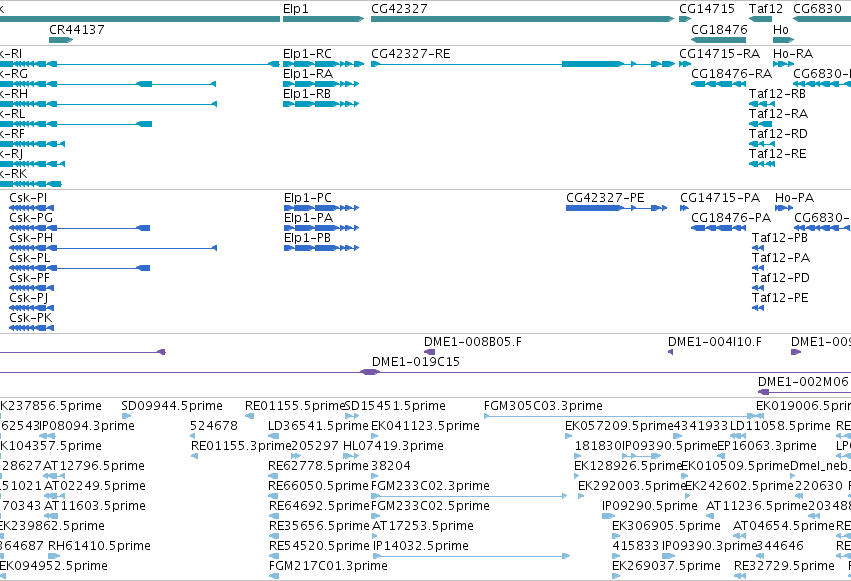Click the FGM305C03.3prime EST label
This screenshot has height=581, width=851.
point(543,406)
